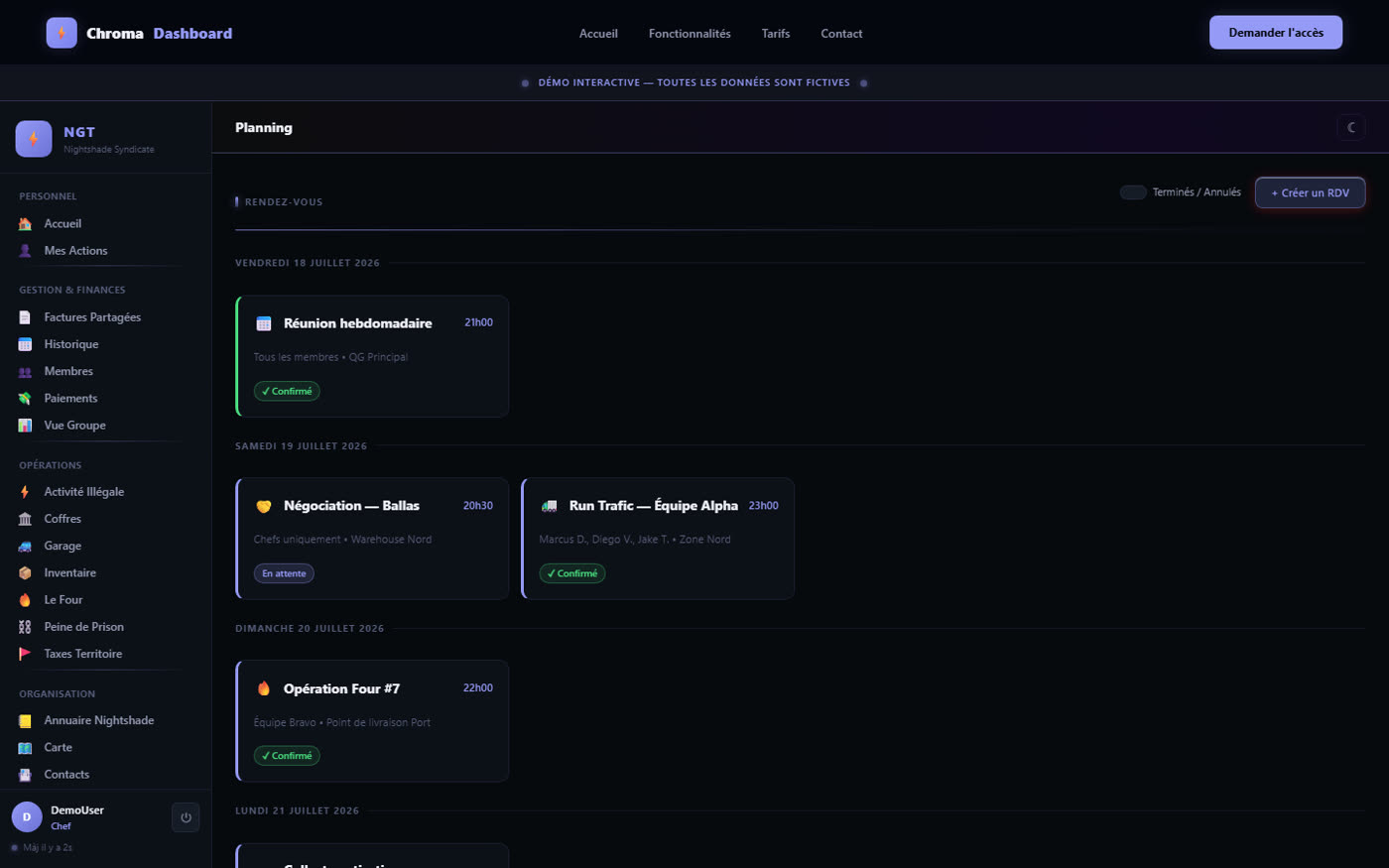The height and width of the screenshot is (868, 1389).
Task: Click the Garage car icon
Action: pos(25,546)
